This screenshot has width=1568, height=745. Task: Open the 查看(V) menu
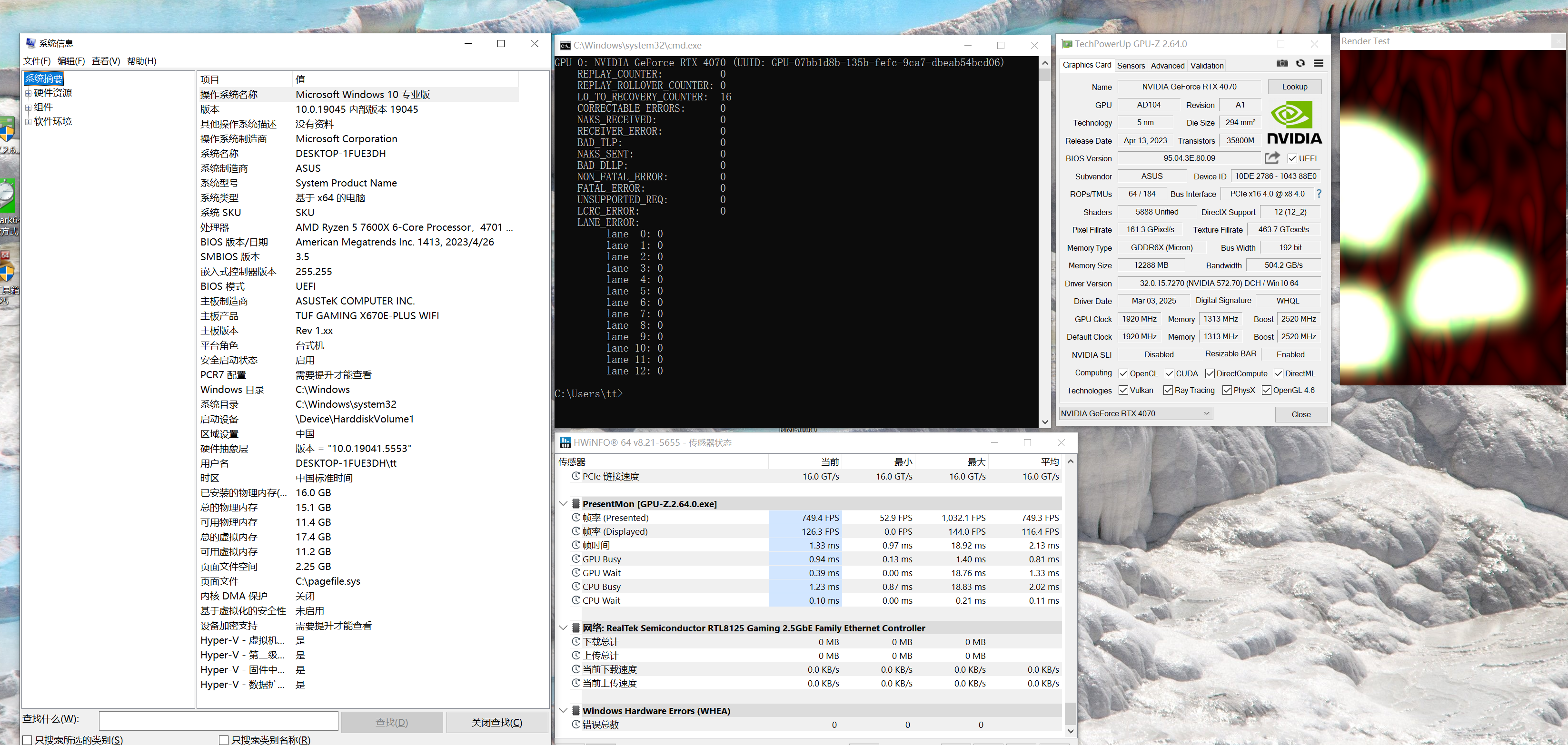click(105, 61)
